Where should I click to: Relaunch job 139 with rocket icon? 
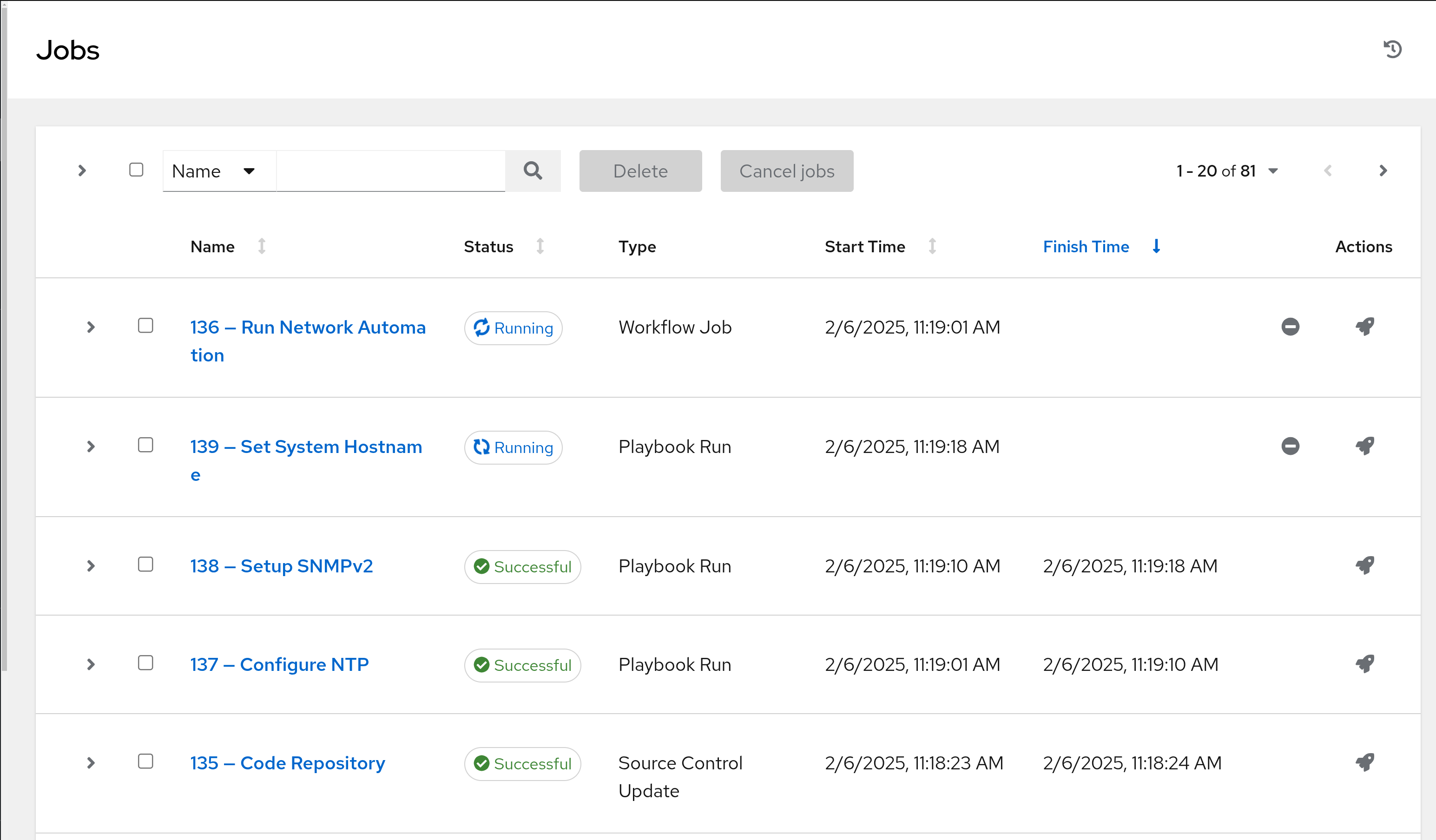(1365, 446)
